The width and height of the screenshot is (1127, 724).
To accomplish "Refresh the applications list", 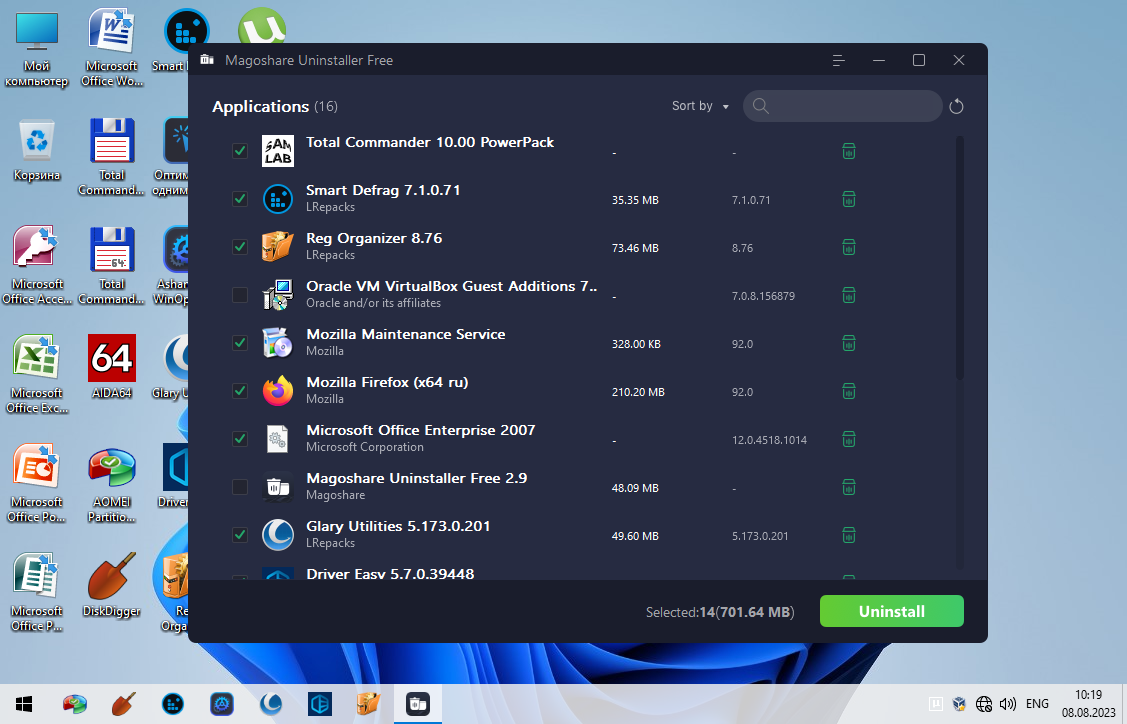I will [x=956, y=106].
